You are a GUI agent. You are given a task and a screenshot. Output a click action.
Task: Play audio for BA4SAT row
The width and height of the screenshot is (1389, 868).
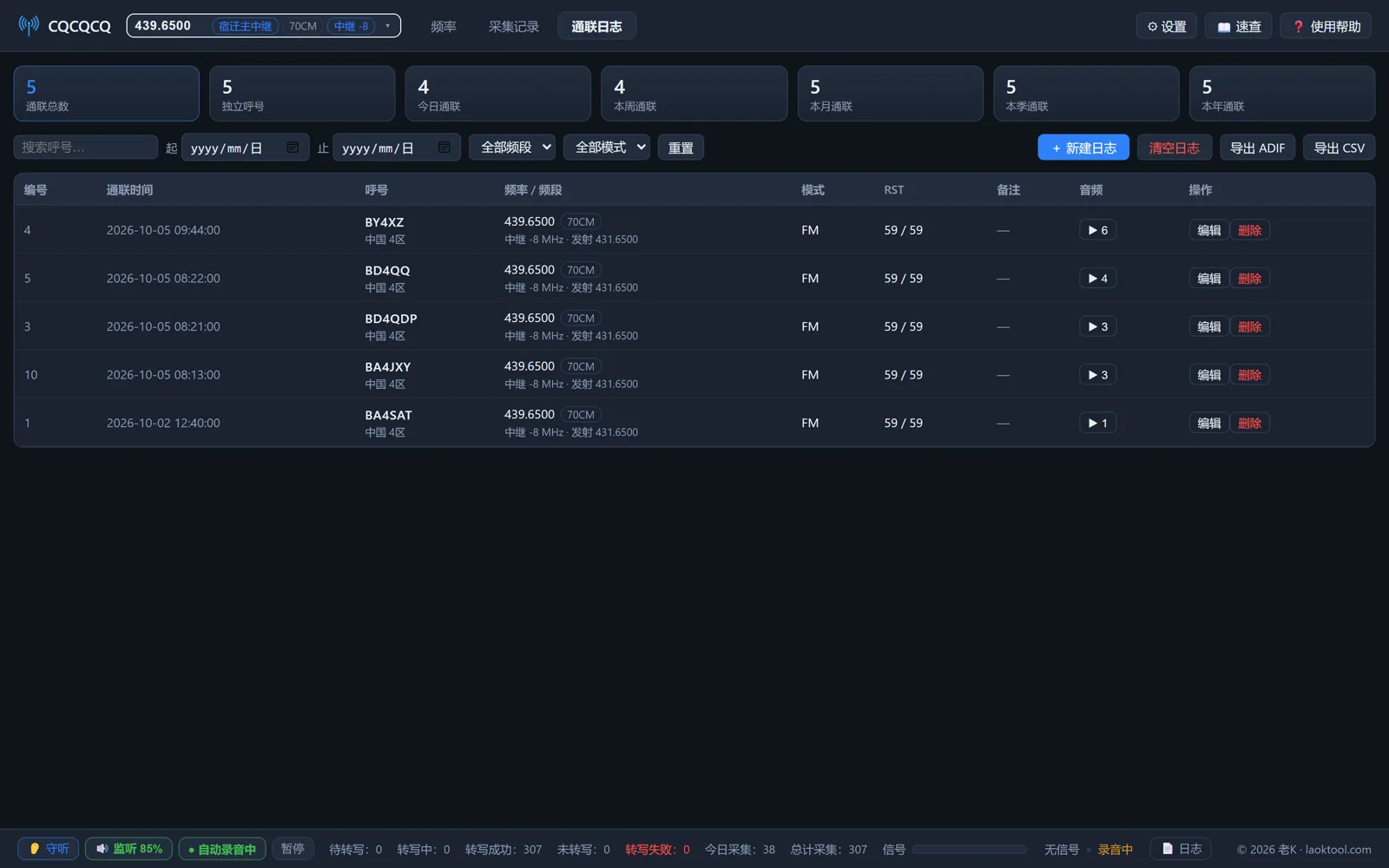(1097, 423)
